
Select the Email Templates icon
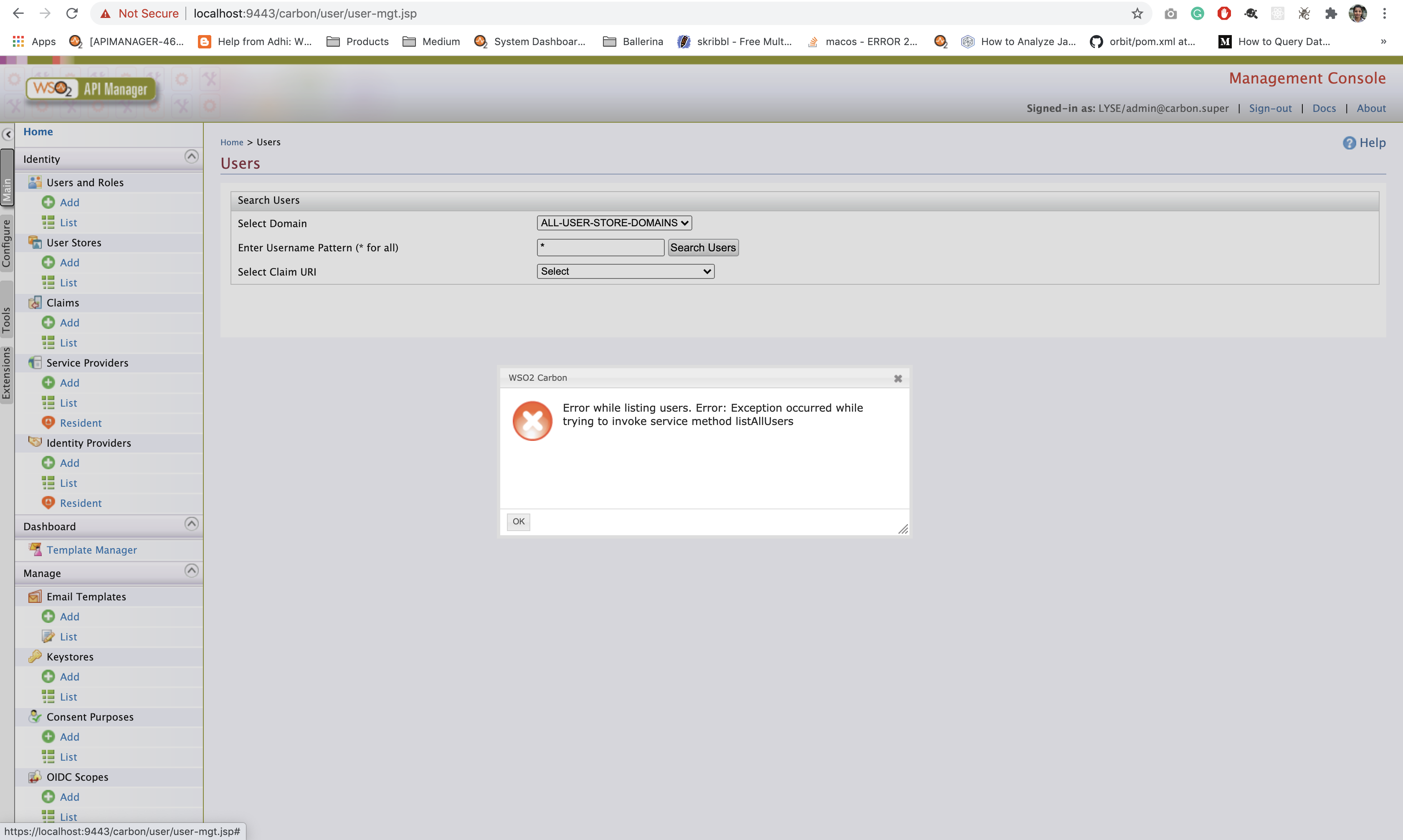[35, 596]
